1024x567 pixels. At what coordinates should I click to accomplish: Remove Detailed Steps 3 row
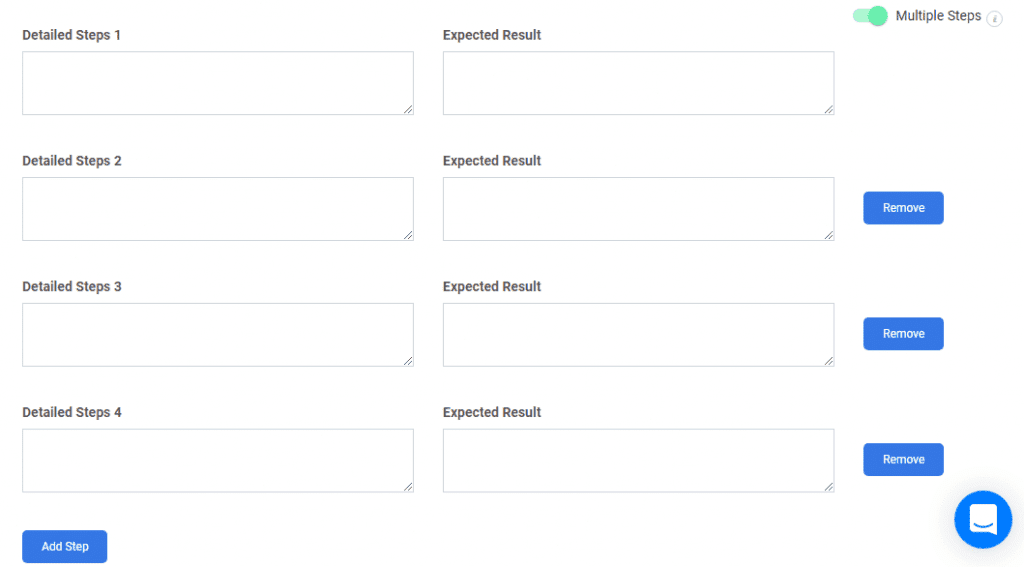(903, 334)
